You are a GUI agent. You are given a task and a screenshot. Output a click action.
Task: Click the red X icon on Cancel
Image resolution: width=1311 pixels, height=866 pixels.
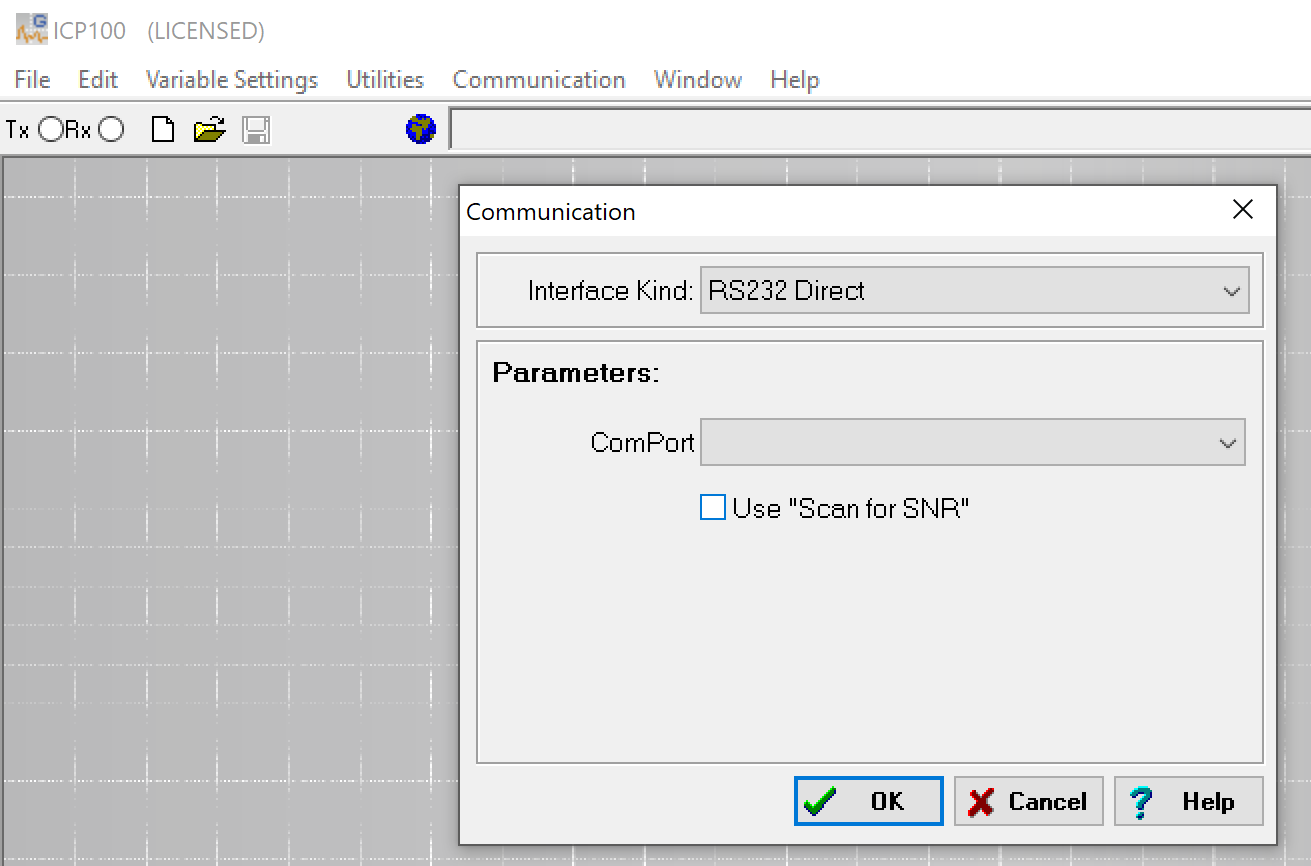[976, 800]
